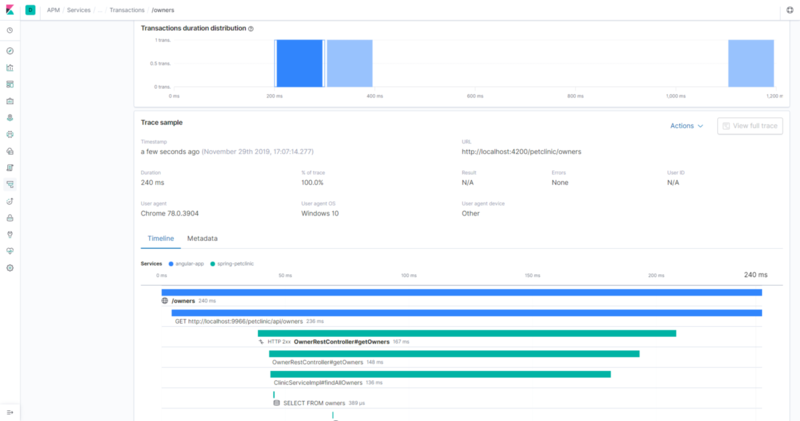Open the SELECT FROM owners span marker
800x421 pixels.
pyautogui.click(x=274, y=394)
